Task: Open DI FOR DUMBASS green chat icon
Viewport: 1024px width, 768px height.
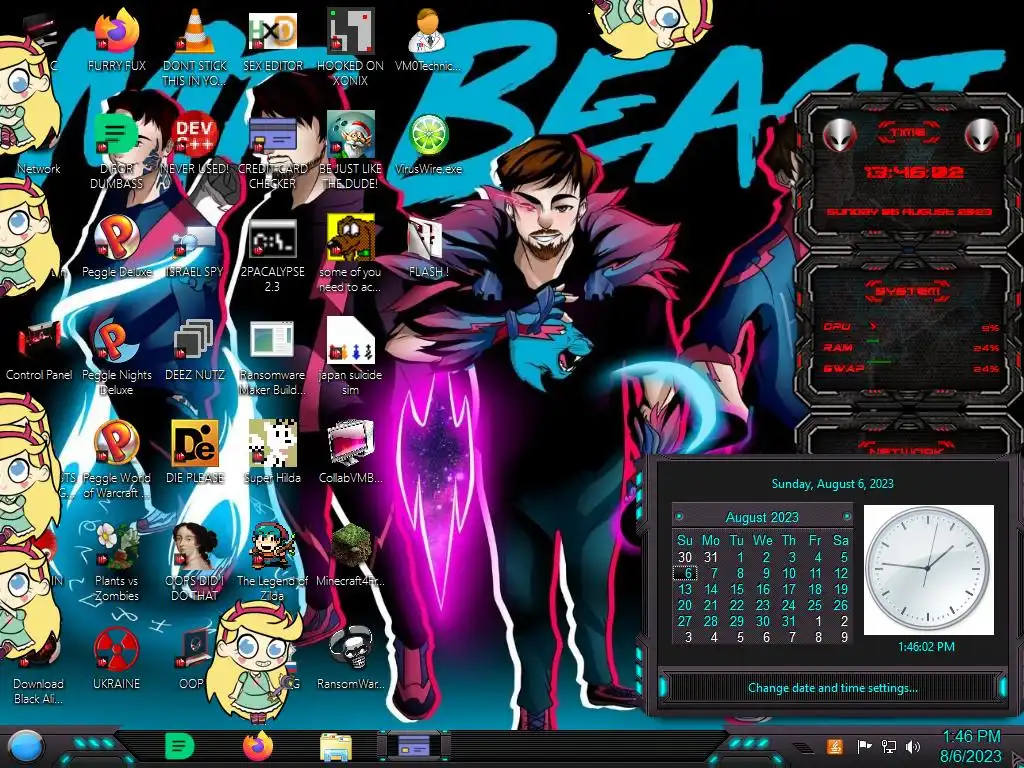Action: coord(116,136)
